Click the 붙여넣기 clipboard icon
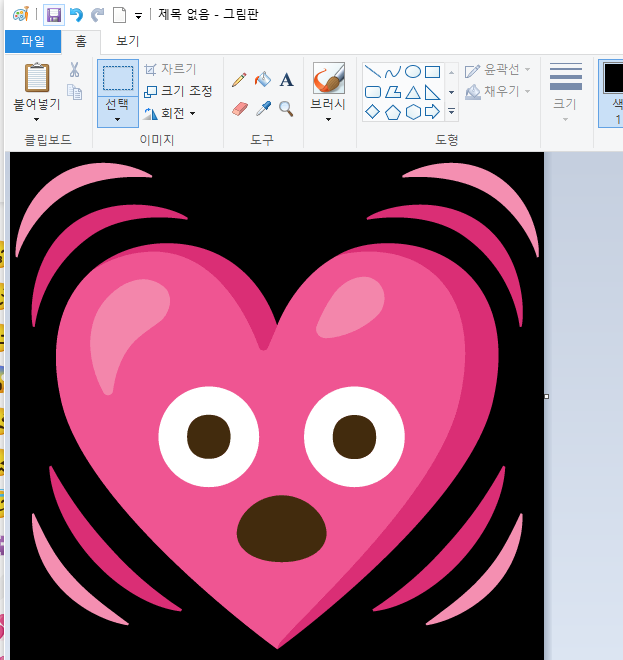The image size is (623, 660). point(37,77)
